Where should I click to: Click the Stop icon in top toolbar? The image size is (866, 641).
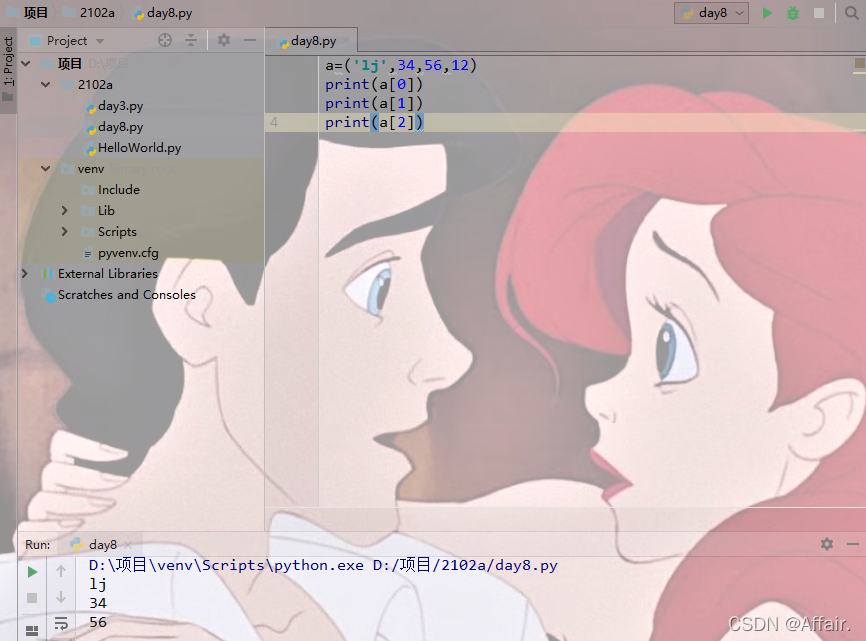819,13
